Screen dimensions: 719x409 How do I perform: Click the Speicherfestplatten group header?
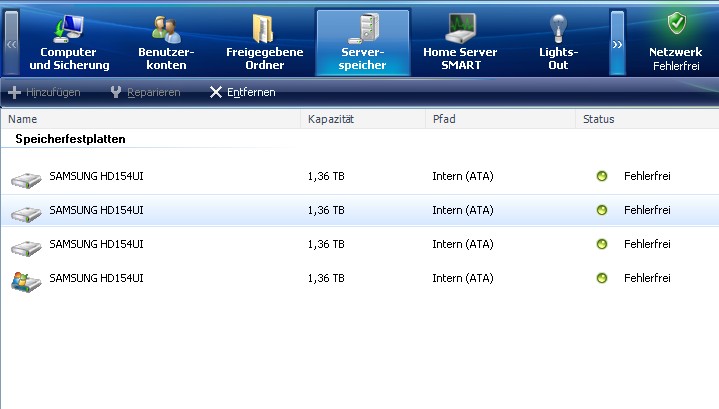(70, 139)
